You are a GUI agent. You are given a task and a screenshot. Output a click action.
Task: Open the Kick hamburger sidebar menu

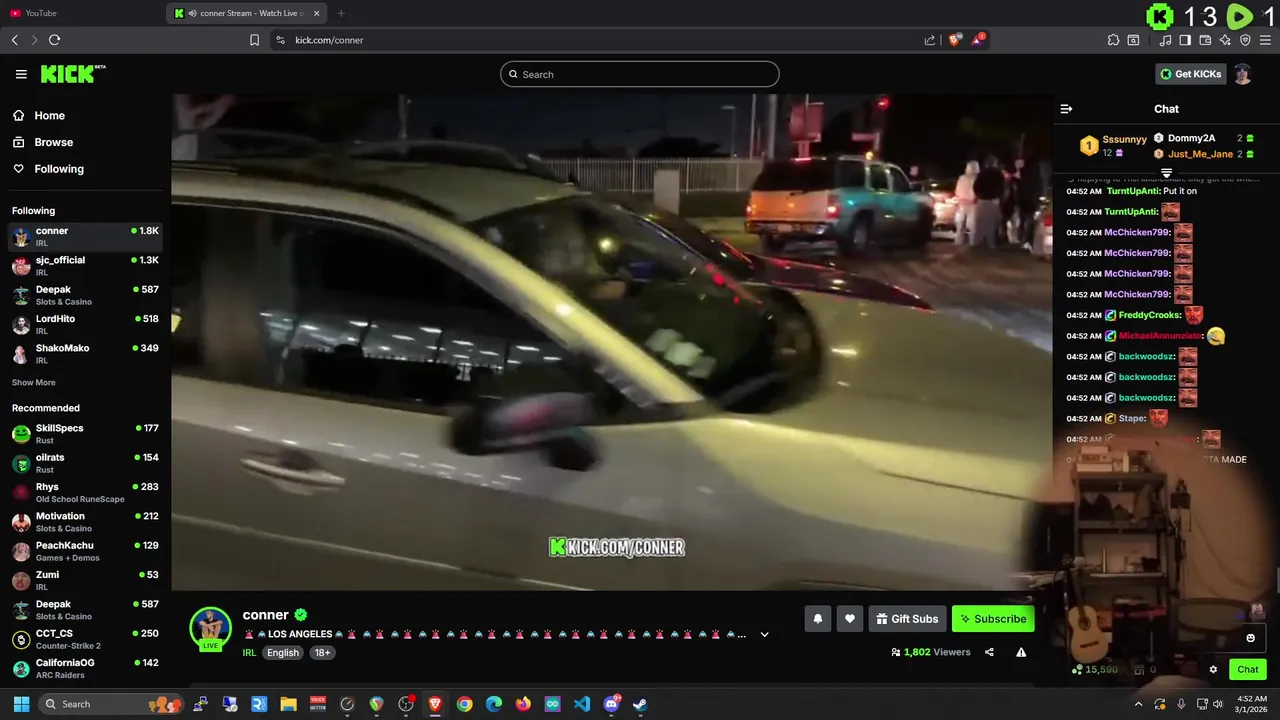pos(21,74)
